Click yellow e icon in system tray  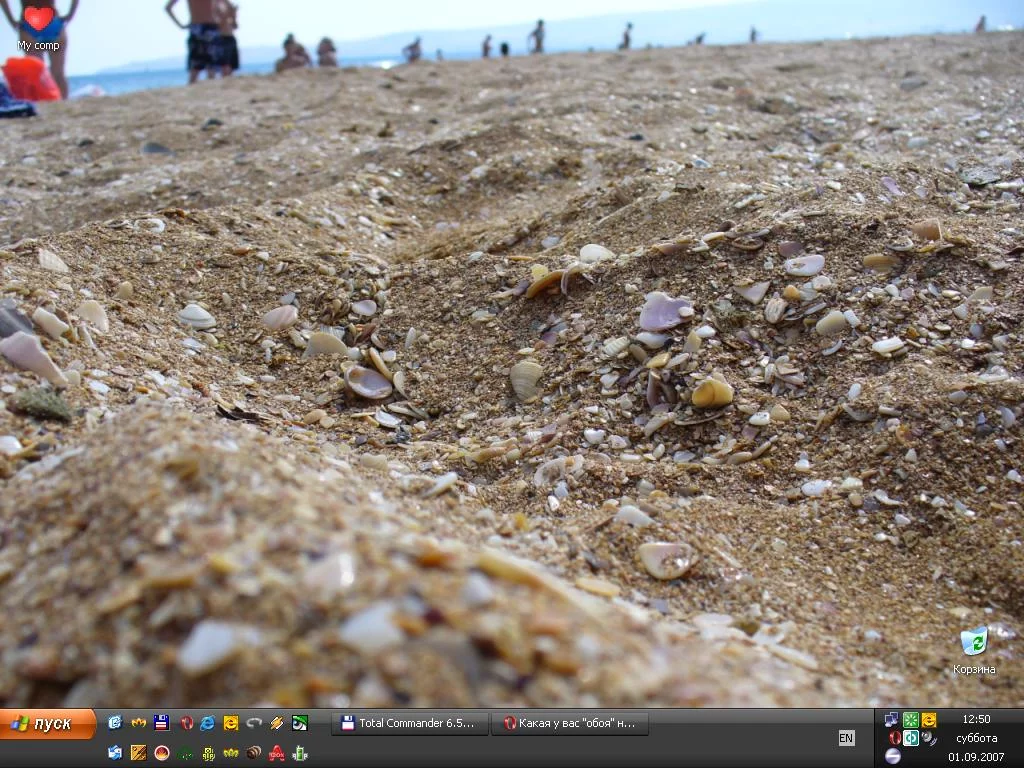(929, 720)
